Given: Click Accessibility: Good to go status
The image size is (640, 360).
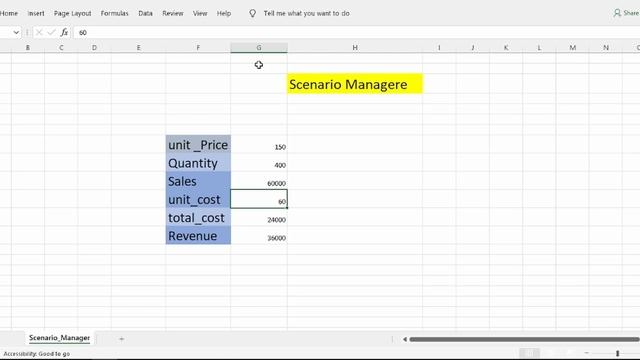Looking at the screenshot, I should [x=37, y=354].
